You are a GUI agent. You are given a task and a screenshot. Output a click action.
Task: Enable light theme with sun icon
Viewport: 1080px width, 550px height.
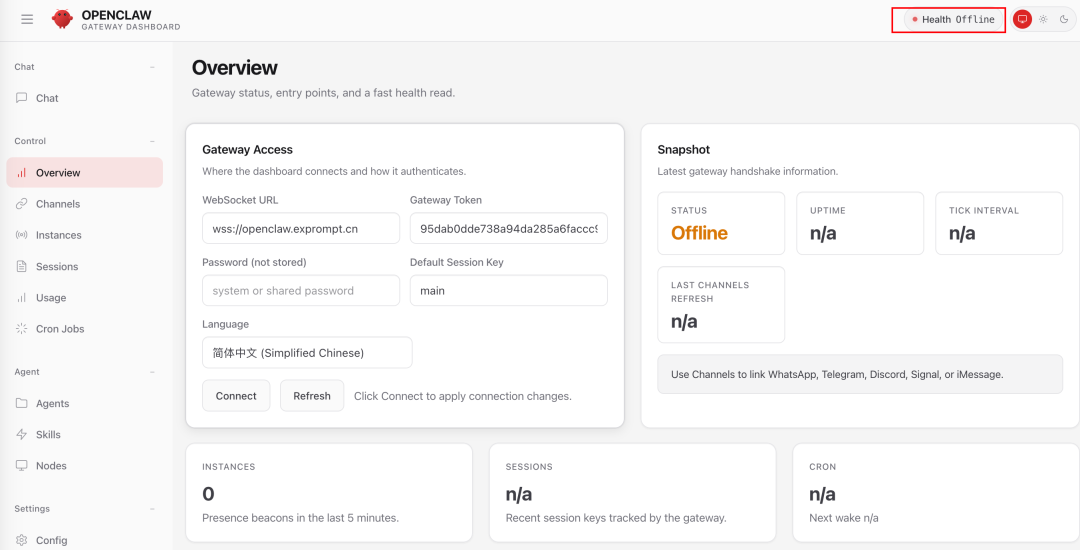(1043, 19)
